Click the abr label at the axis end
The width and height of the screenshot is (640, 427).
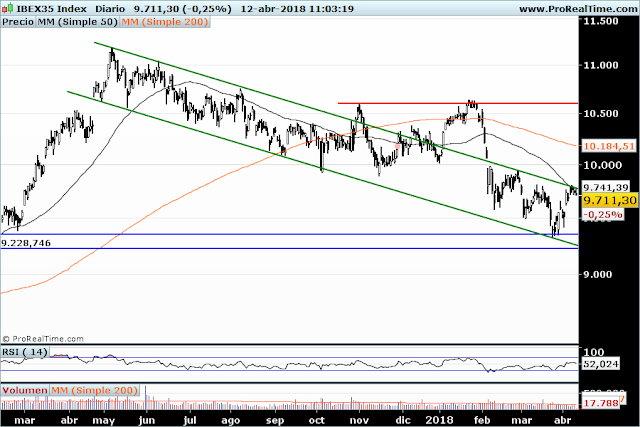[564, 420]
